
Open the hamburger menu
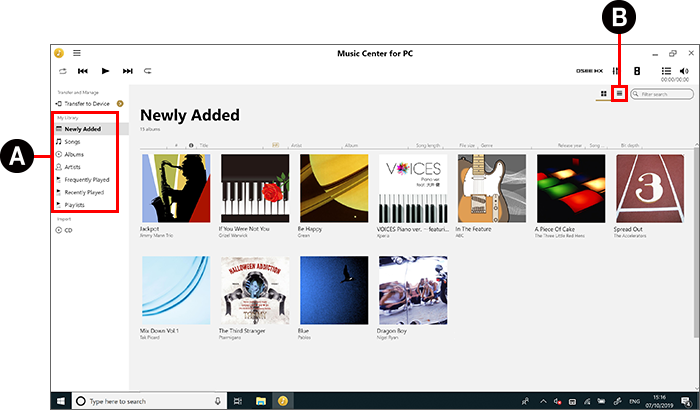[x=77, y=53]
